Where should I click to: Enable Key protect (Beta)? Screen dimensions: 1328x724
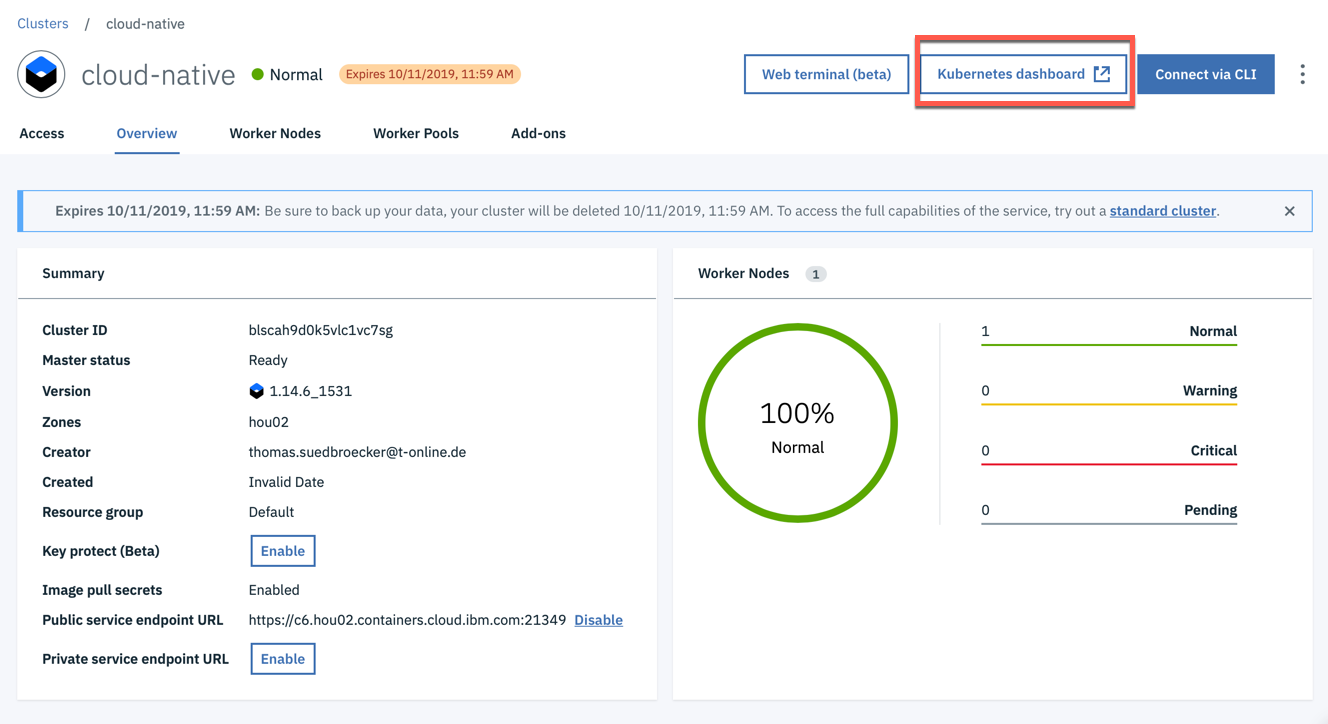[x=282, y=550]
